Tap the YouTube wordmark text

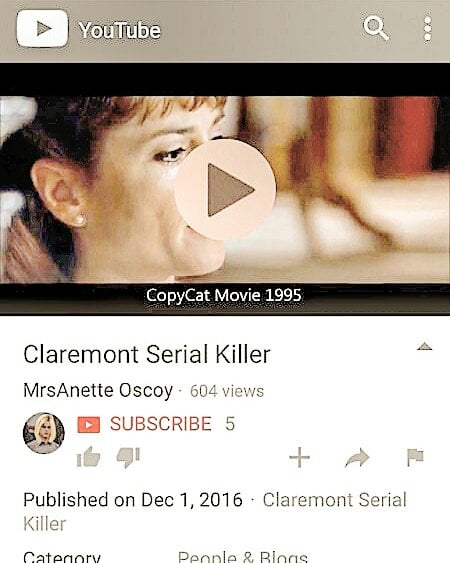coord(120,30)
